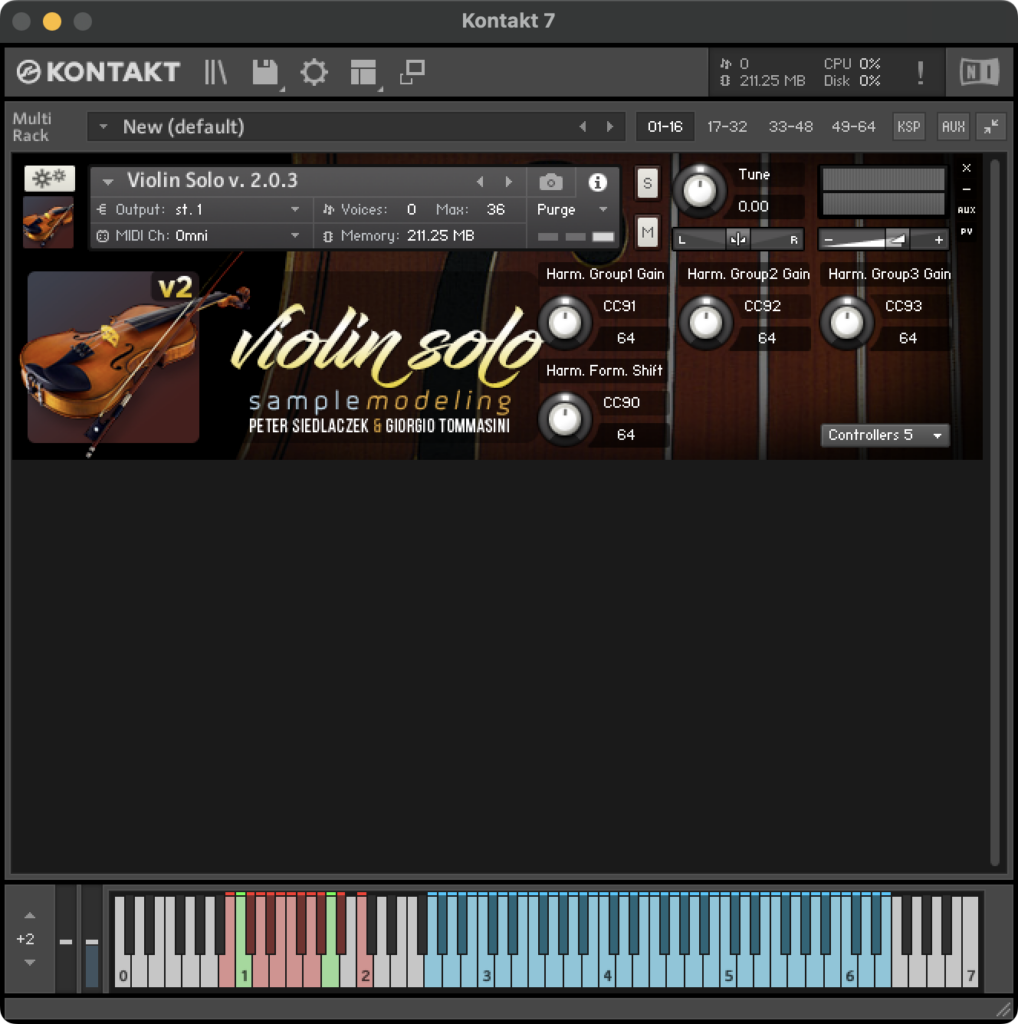
Task: Toggle the PV performance view button
Action: (x=966, y=231)
